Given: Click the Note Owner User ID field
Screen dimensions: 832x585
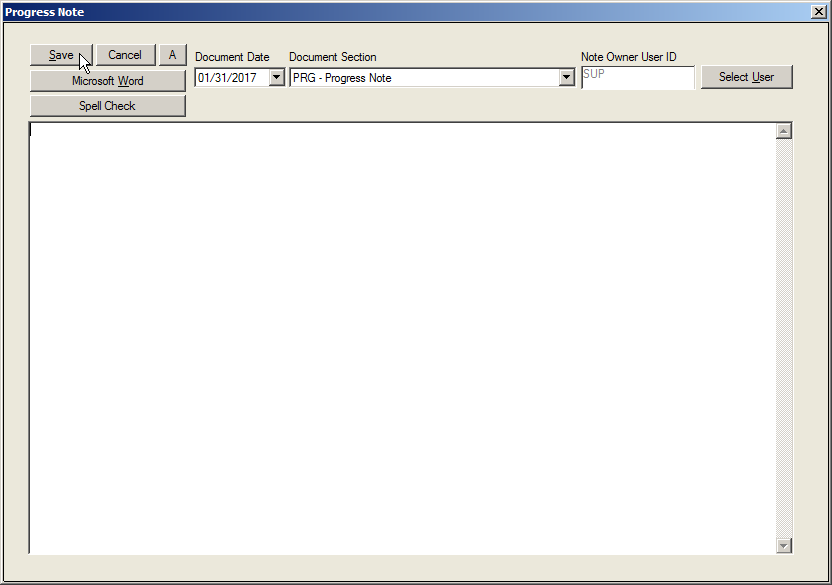Looking at the screenshot, I should pos(638,78).
